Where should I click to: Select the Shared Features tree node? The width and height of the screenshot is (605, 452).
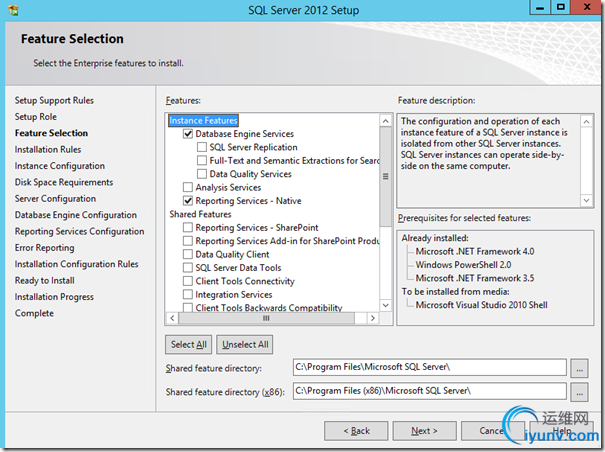point(200,214)
